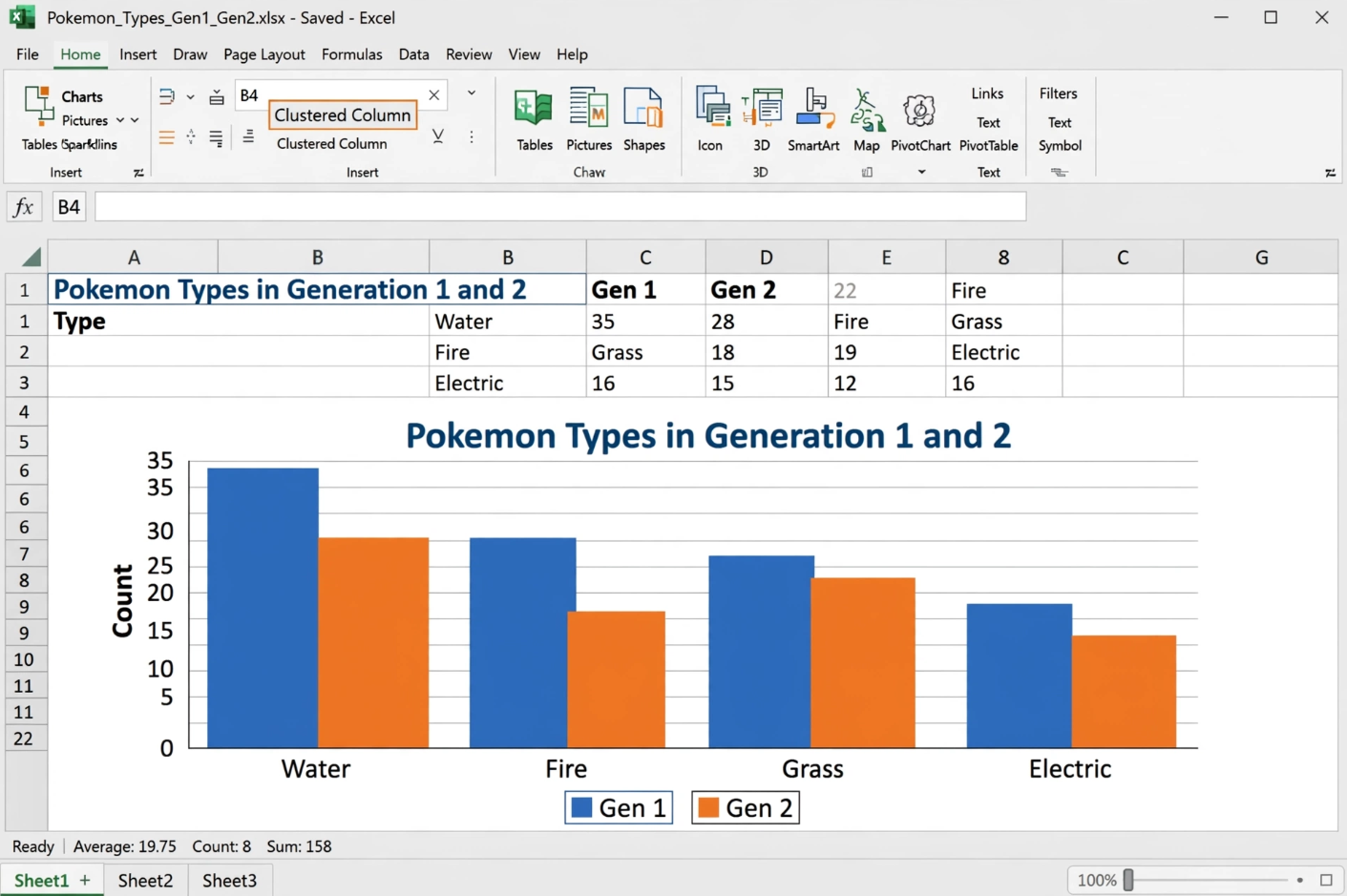Insert a SmartArt graphic
Screen dimensions: 1347x896
(x=814, y=109)
